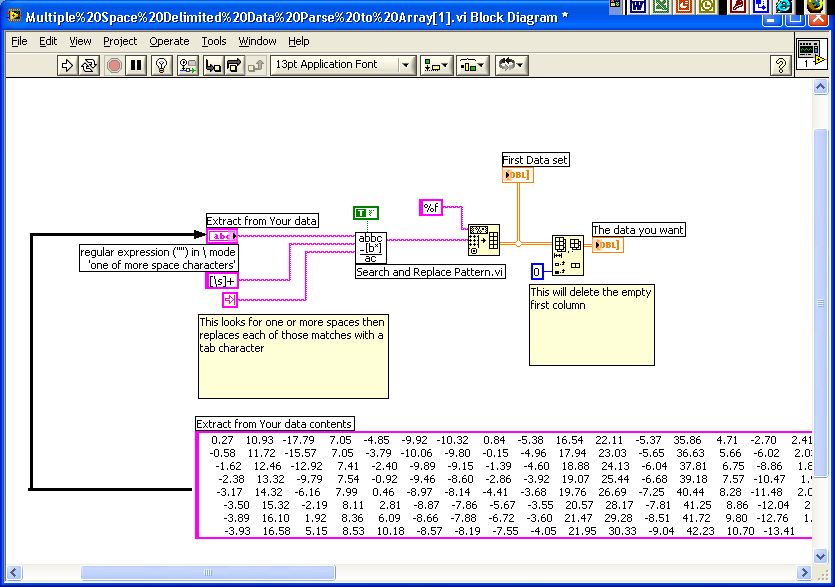835x587 pixels.
Task: Click the Run arrow button
Action: coord(68,65)
